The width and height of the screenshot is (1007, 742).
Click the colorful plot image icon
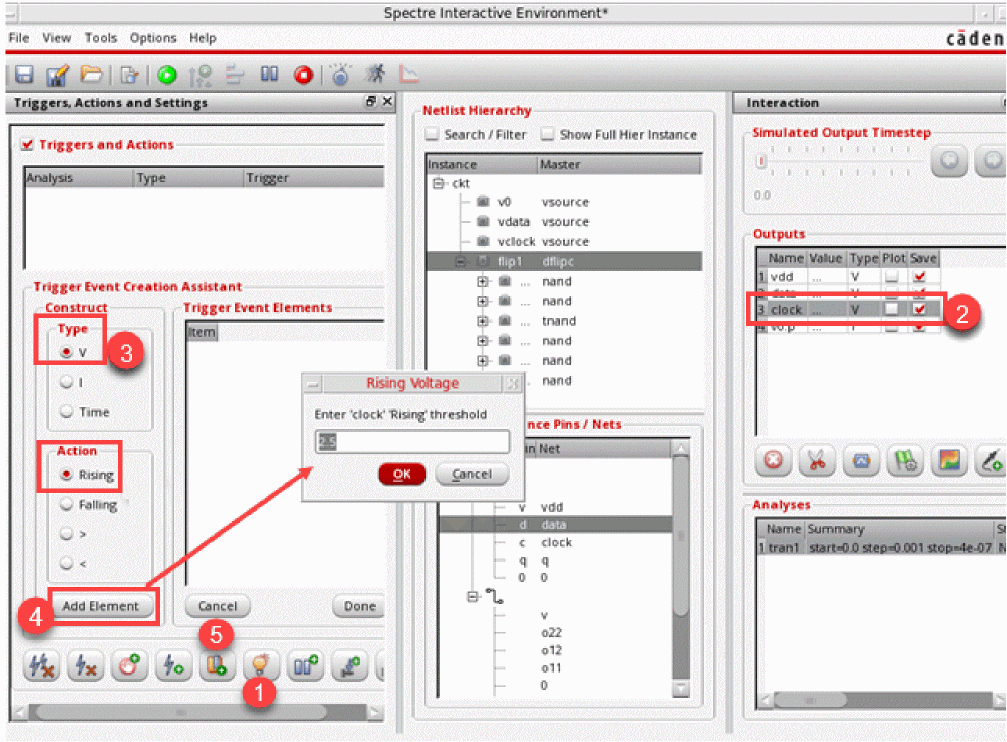[949, 460]
